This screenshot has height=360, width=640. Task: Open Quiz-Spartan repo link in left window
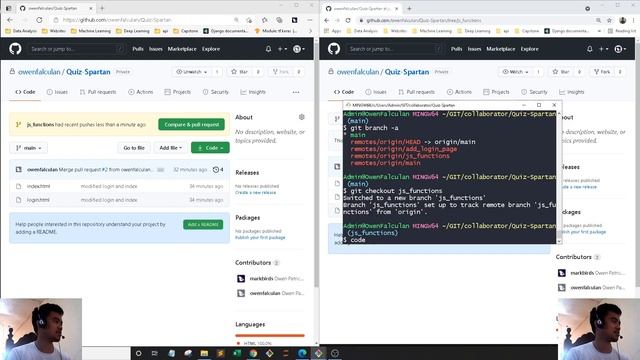point(88,72)
